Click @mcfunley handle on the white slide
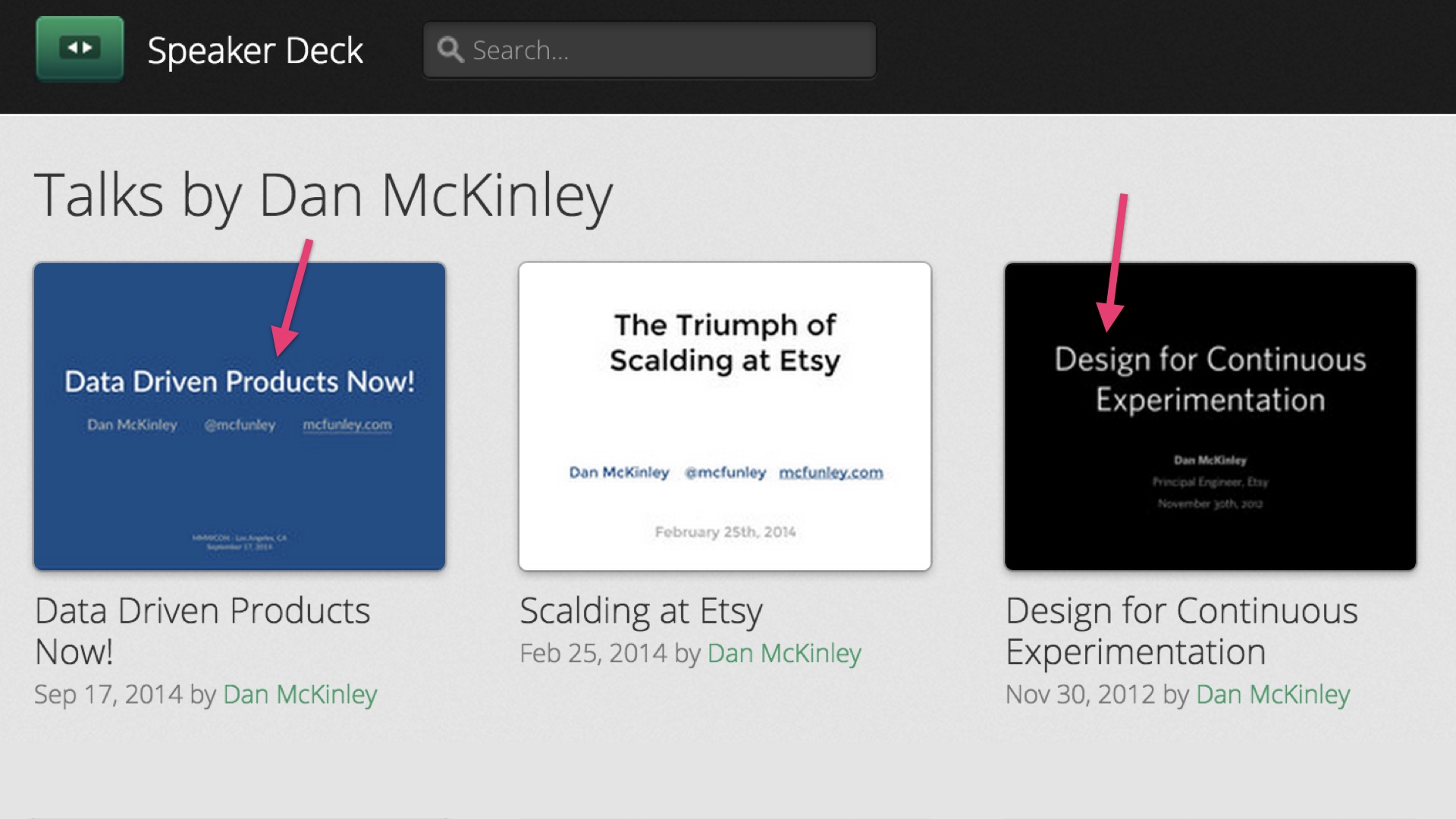This screenshot has height=819, width=1456. [726, 472]
